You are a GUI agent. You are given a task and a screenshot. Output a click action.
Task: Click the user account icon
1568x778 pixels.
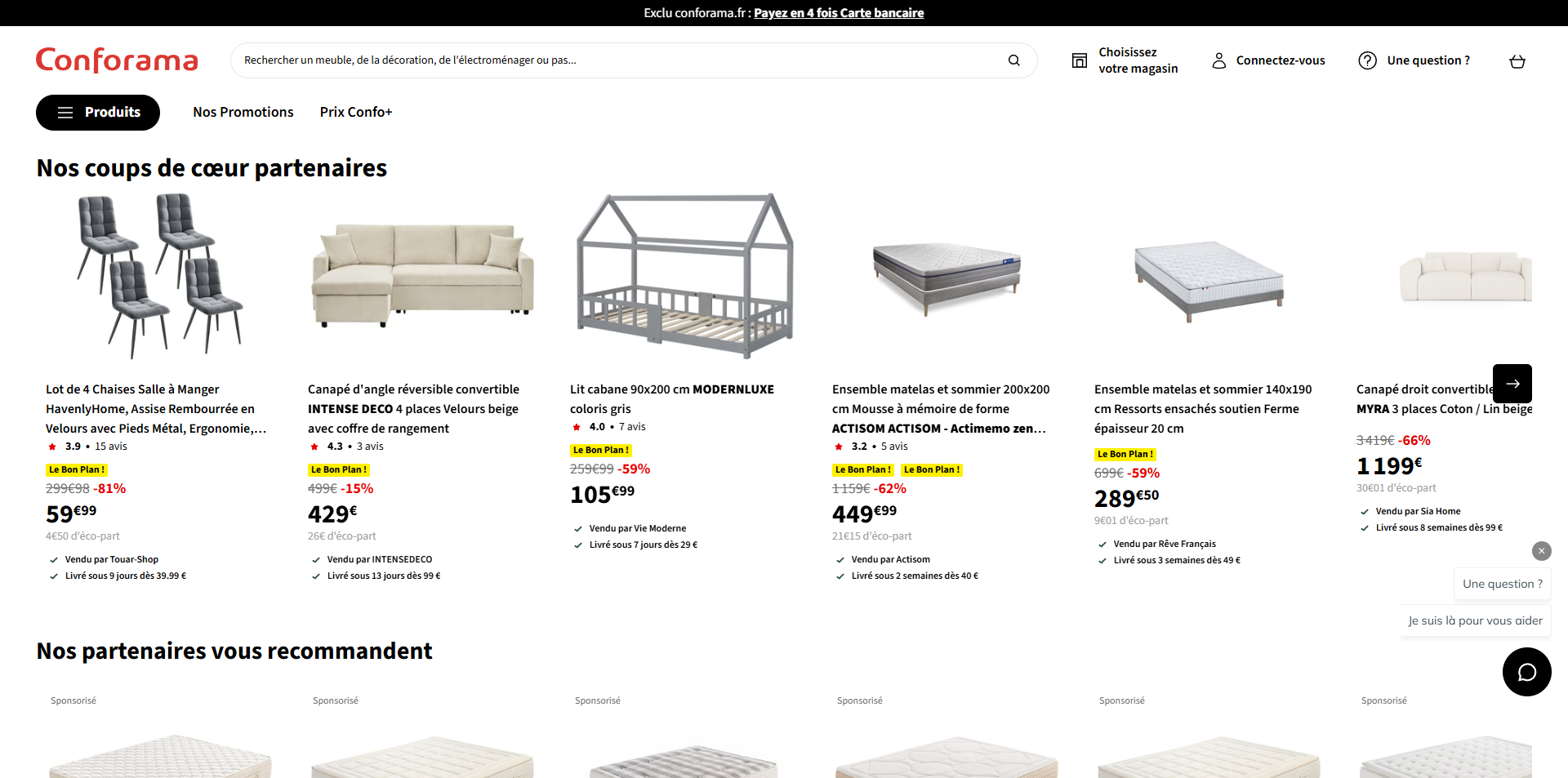click(x=1218, y=60)
